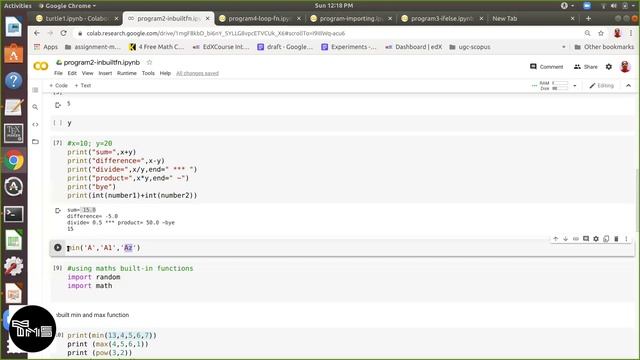Open Other bookmarks folder
This screenshot has width=640, height=360.
point(604,47)
